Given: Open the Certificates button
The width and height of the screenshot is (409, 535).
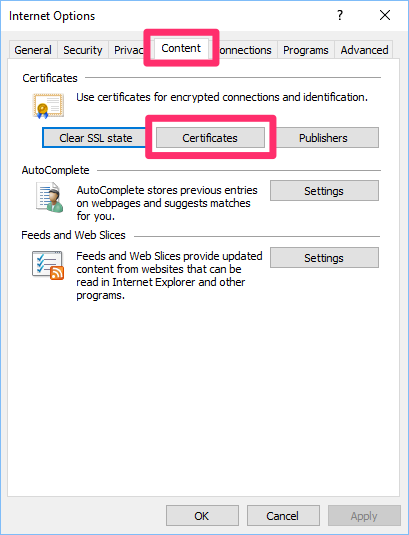Looking at the screenshot, I should (210, 138).
